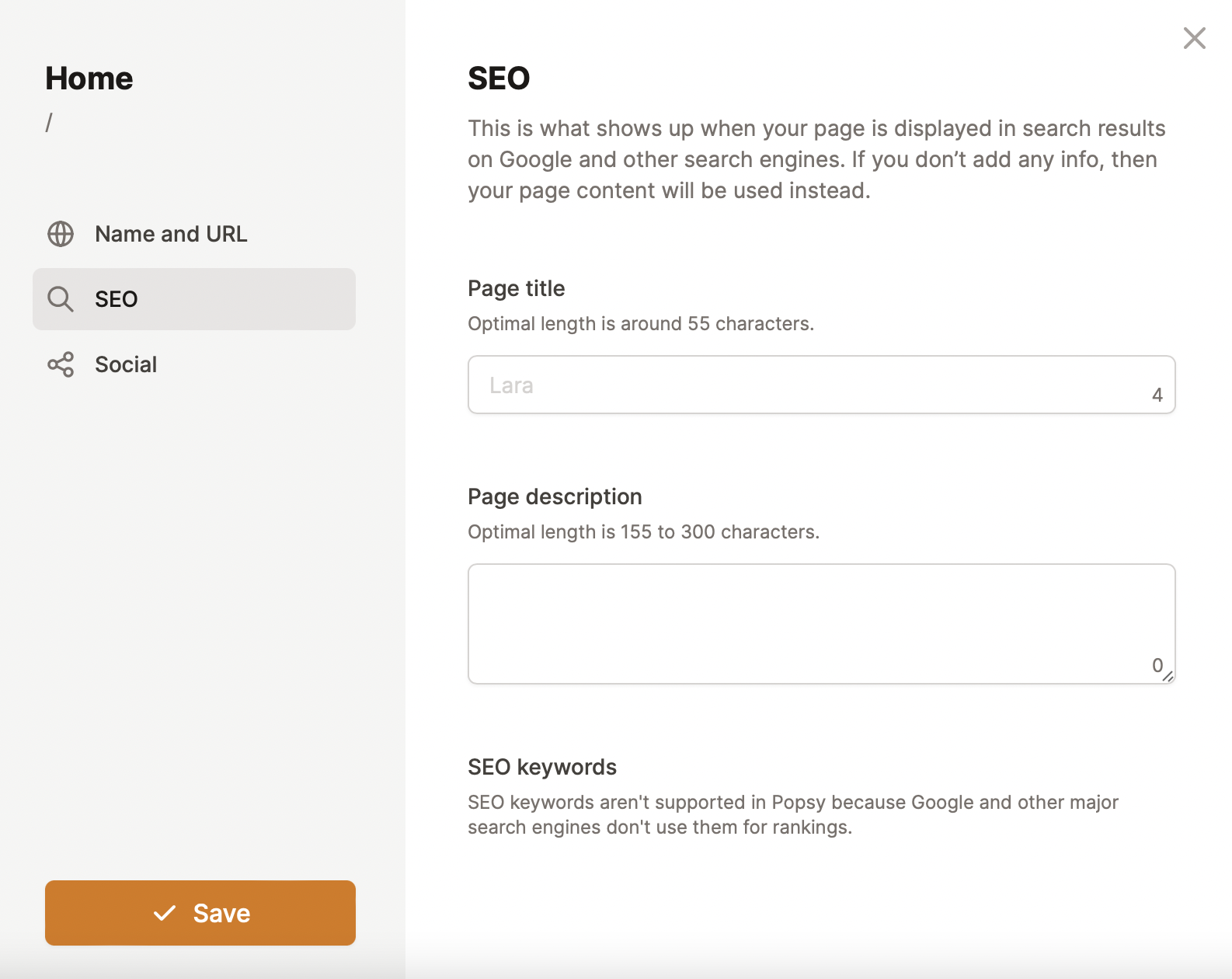Select the SEO tab in the sidebar
Viewport: 1232px width, 979px height.
click(194, 299)
